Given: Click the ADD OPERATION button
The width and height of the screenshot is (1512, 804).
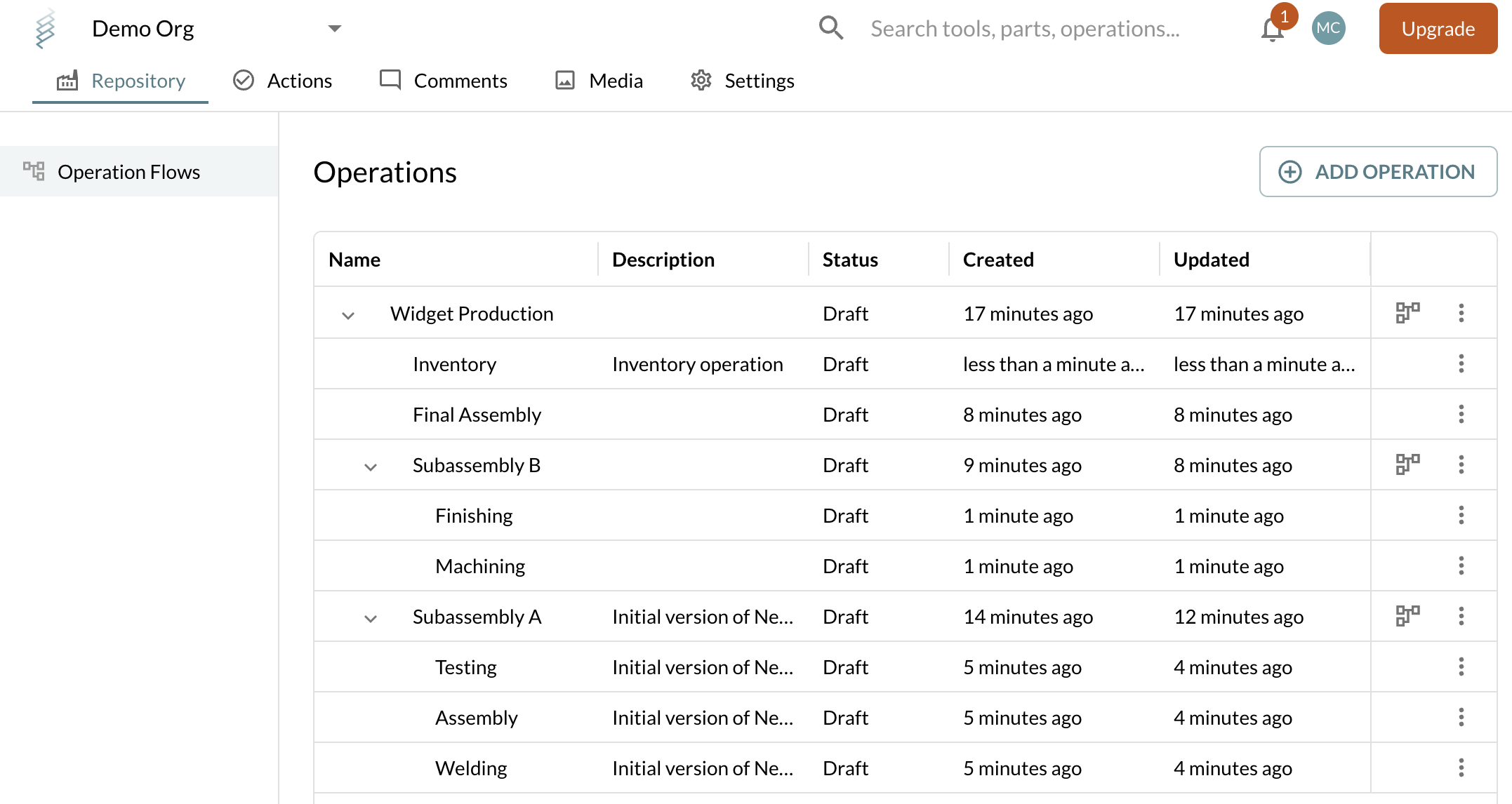Looking at the screenshot, I should [x=1377, y=171].
